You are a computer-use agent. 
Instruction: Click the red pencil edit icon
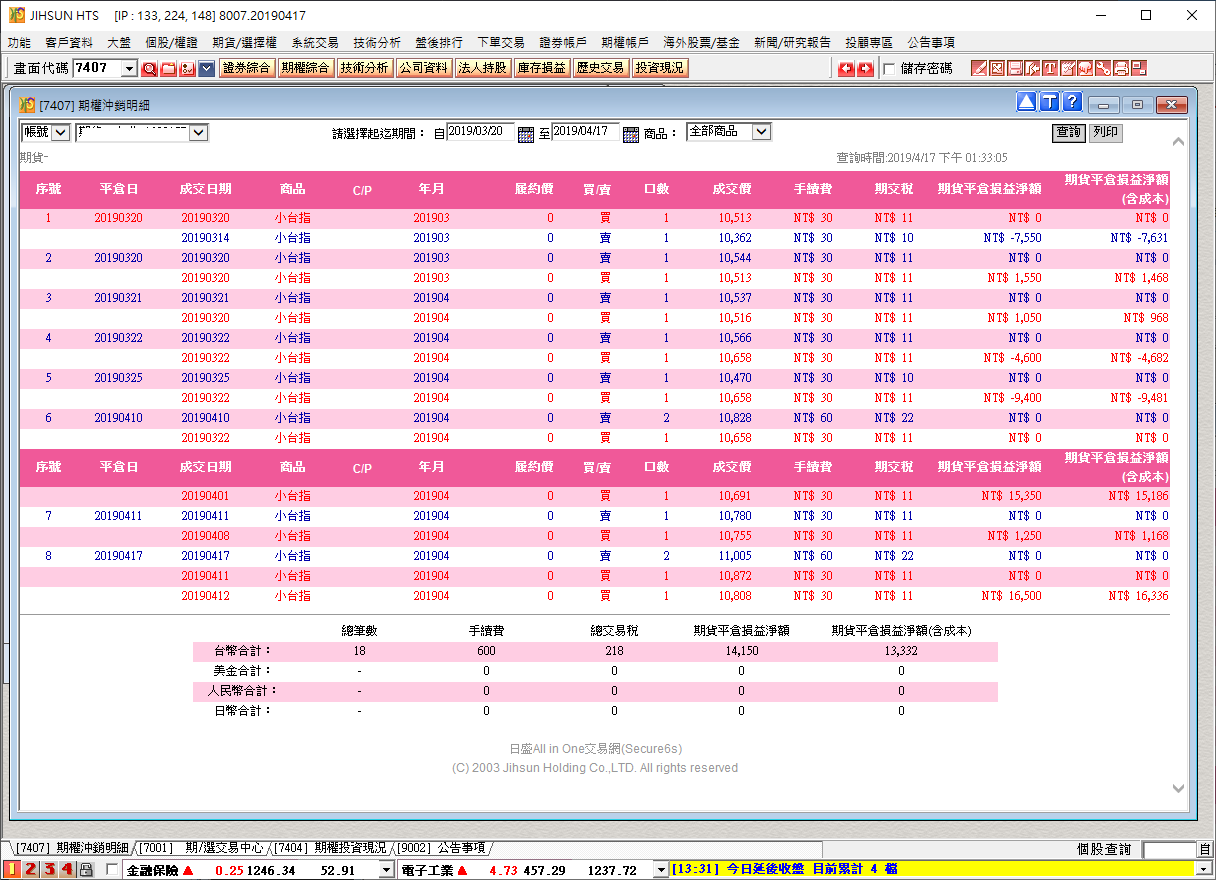tap(979, 68)
